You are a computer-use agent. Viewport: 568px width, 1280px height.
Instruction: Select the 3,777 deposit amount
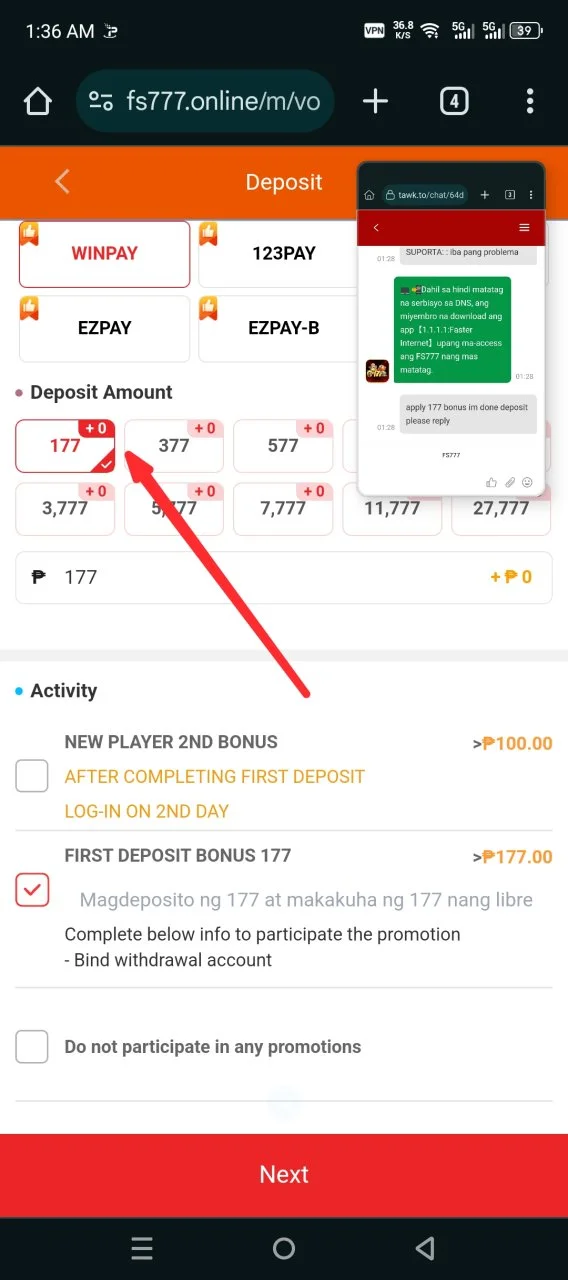click(65, 509)
